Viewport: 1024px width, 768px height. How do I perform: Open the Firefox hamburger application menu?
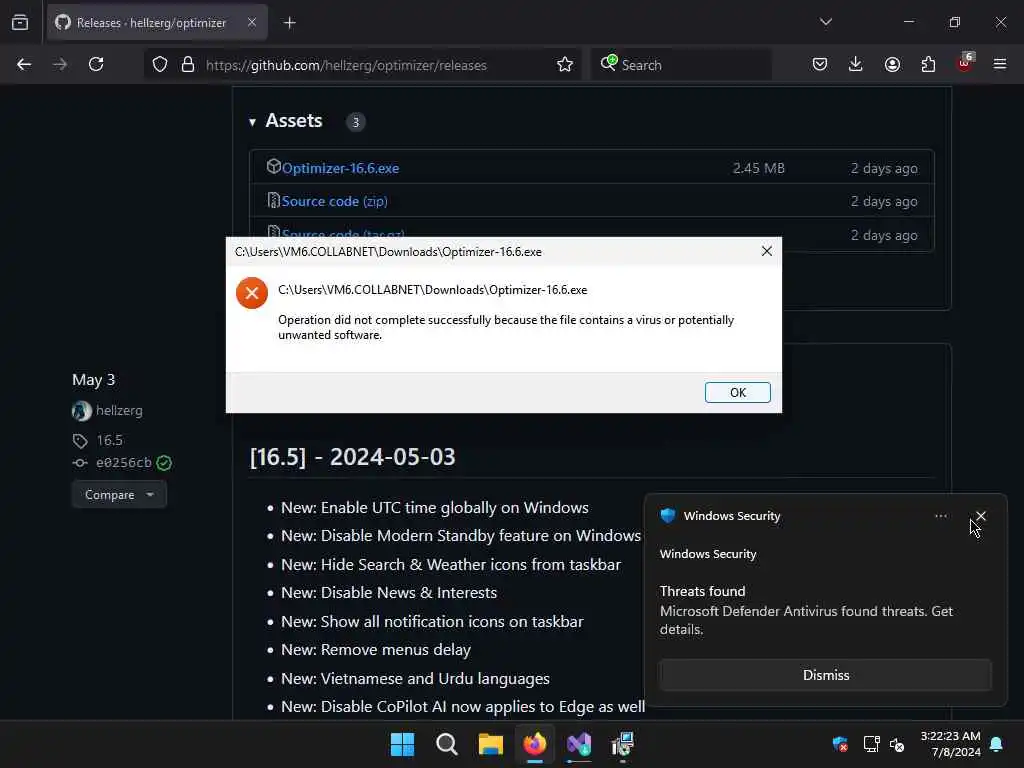(x=1000, y=64)
